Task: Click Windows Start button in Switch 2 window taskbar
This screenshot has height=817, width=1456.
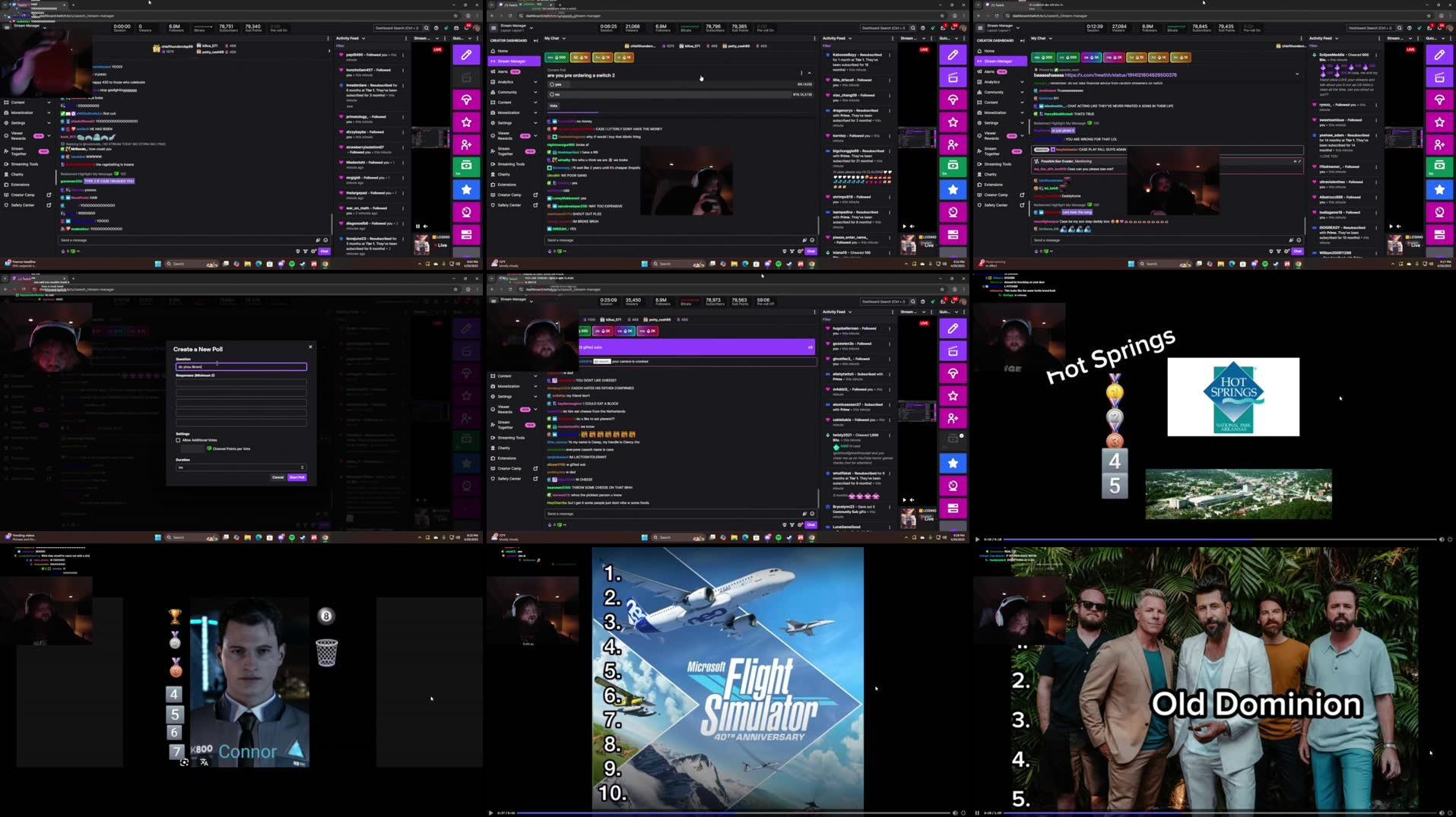Action: tap(645, 264)
